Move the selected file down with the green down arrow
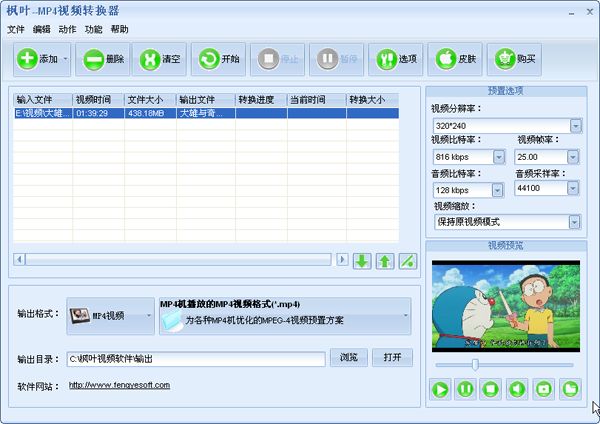 pyautogui.click(x=362, y=261)
